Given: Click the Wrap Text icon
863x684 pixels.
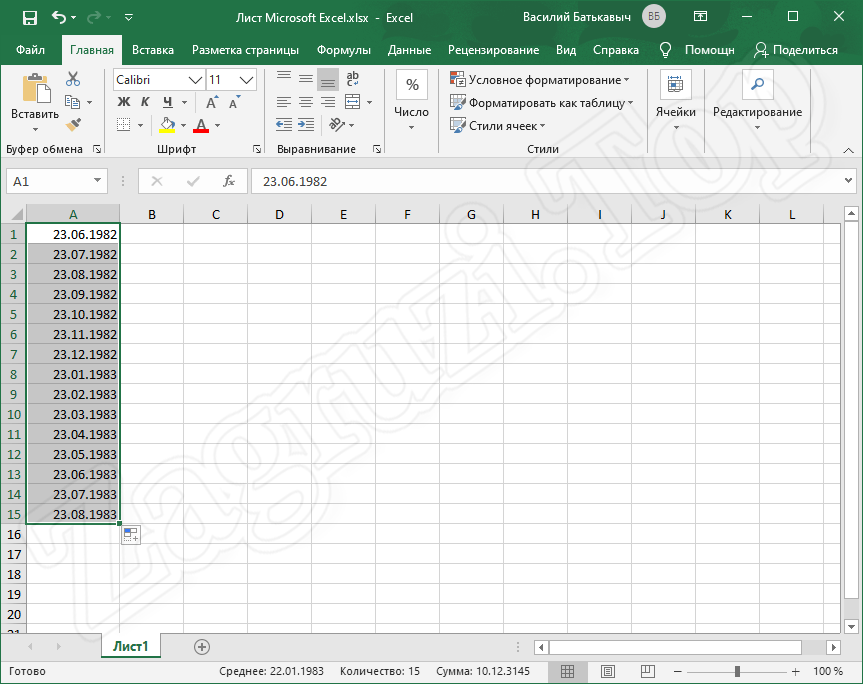Looking at the screenshot, I should (x=352, y=79).
